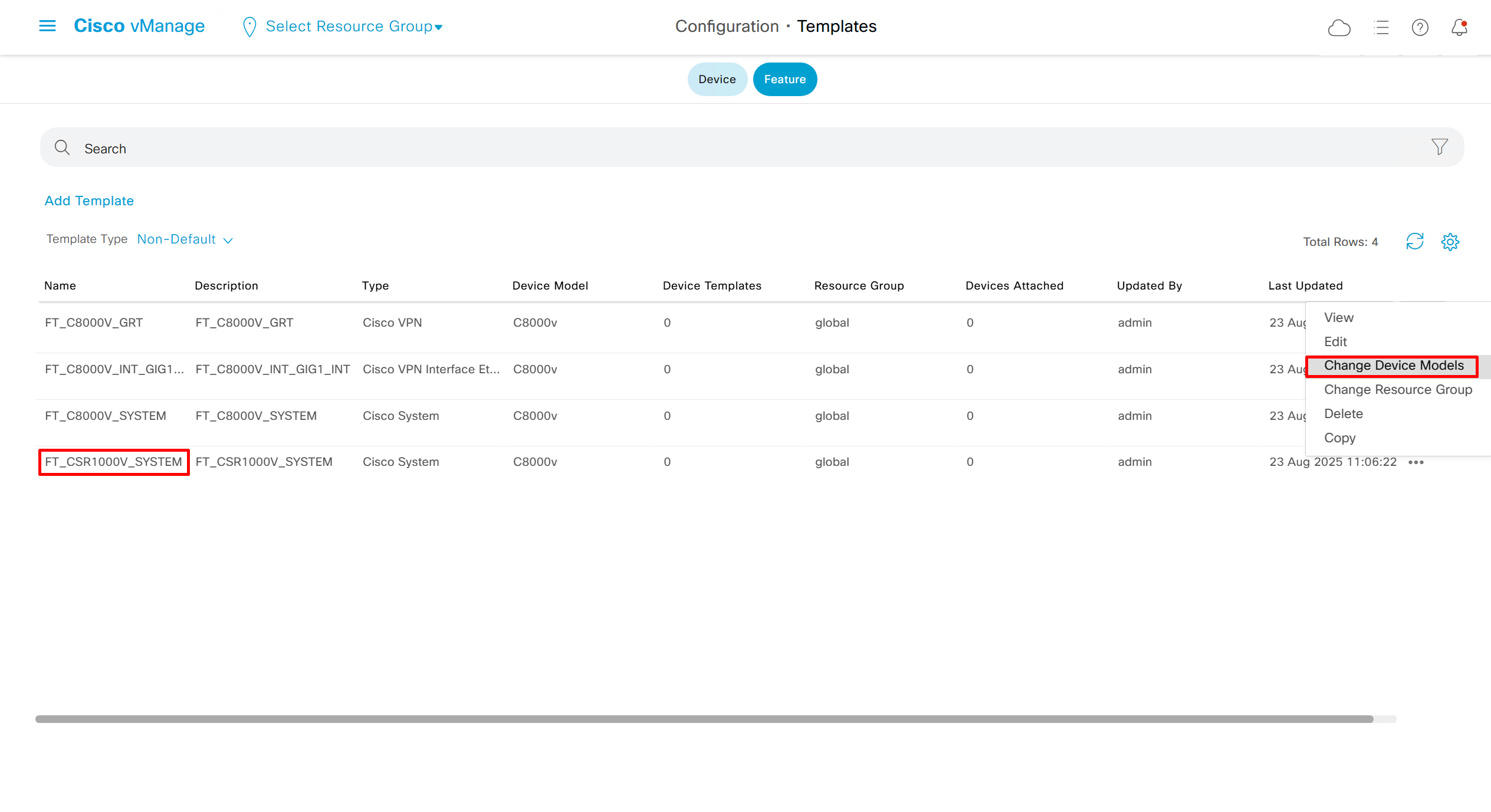Open the task list icon
1491x812 pixels.
(x=1381, y=27)
